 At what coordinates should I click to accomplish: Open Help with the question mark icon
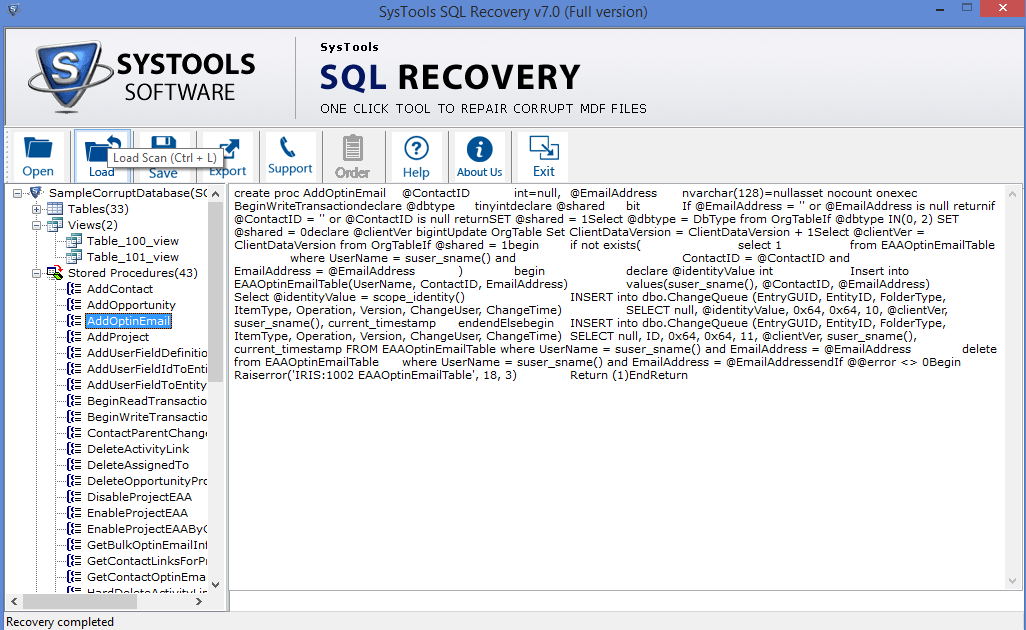coord(416,157)
